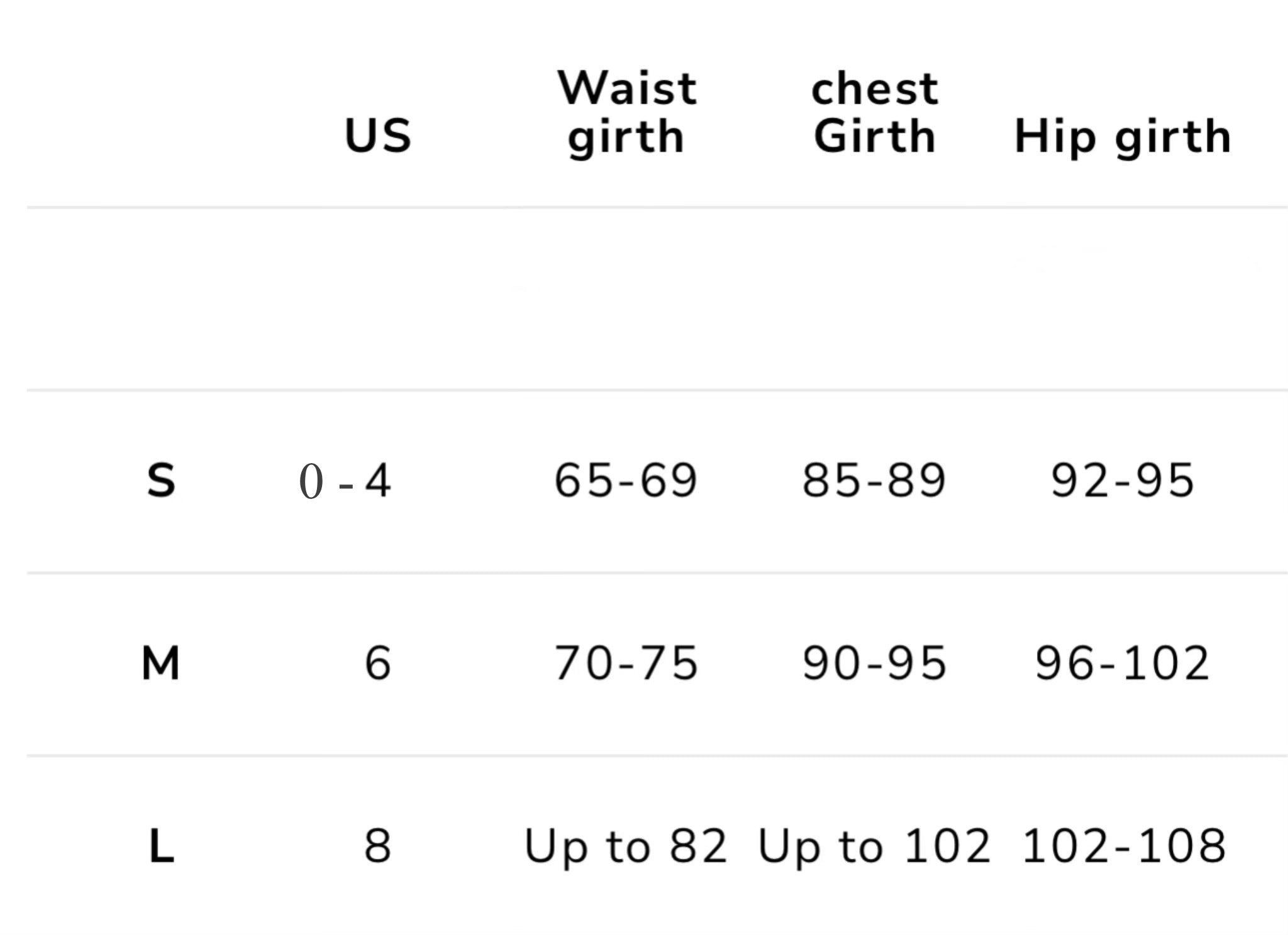Click hip value 92-95
Screen dimensions: 1288x935
1123,481
